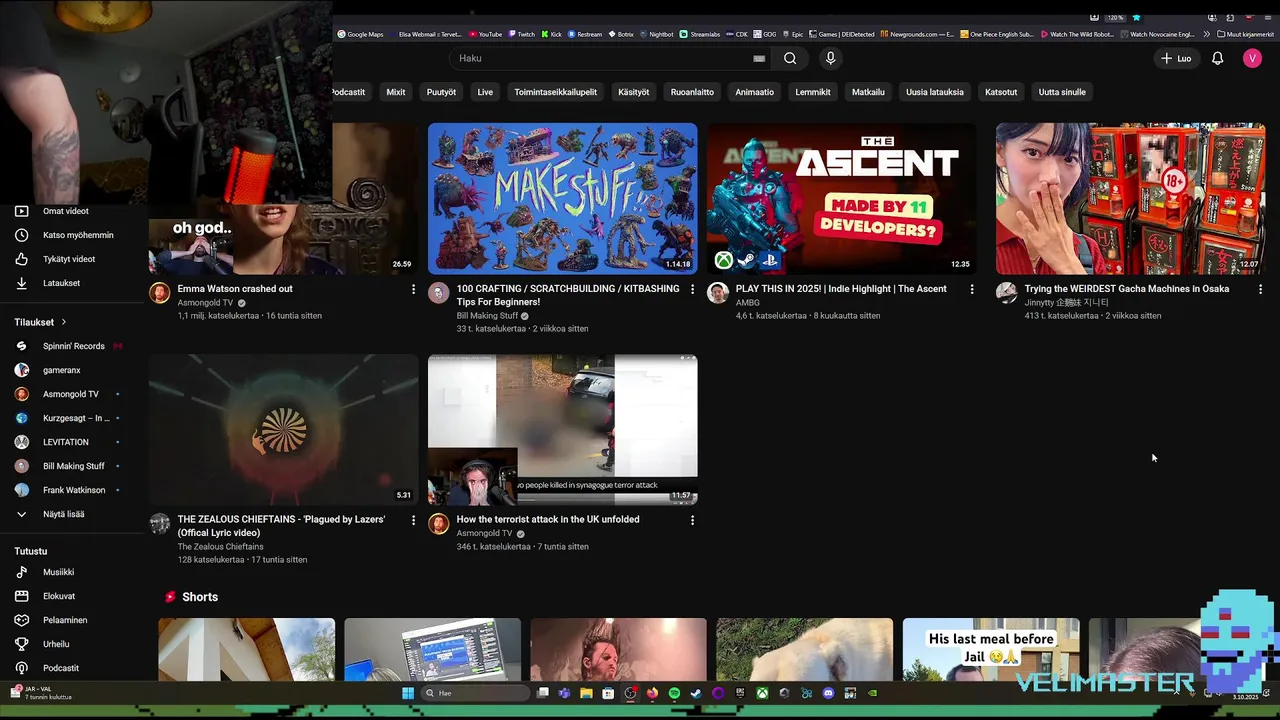Open Discord from the taskbar
This screenshot has height=720, width=1280.
pos(828,693)
